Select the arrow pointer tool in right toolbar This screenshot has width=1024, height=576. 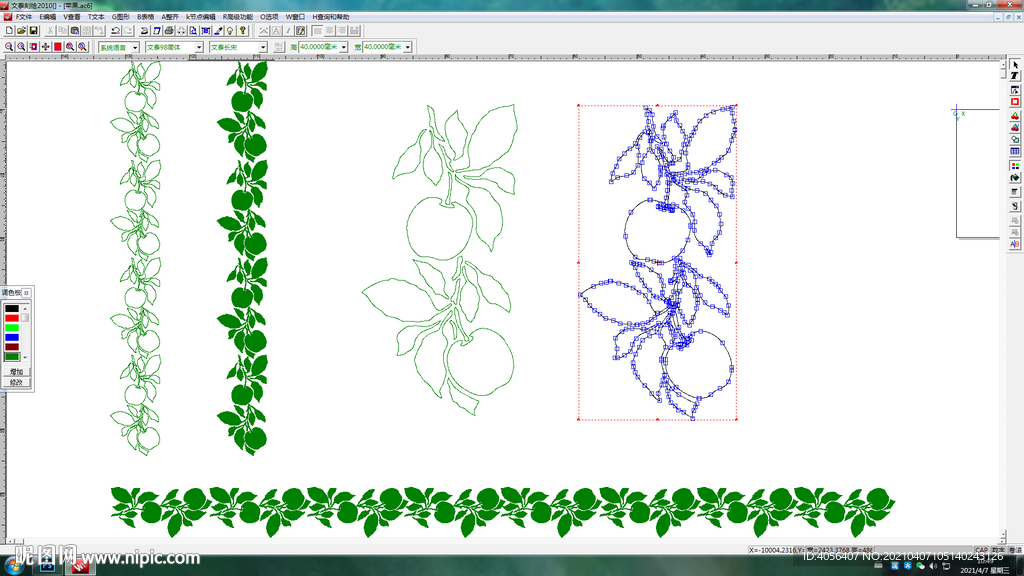(1015, 64)
